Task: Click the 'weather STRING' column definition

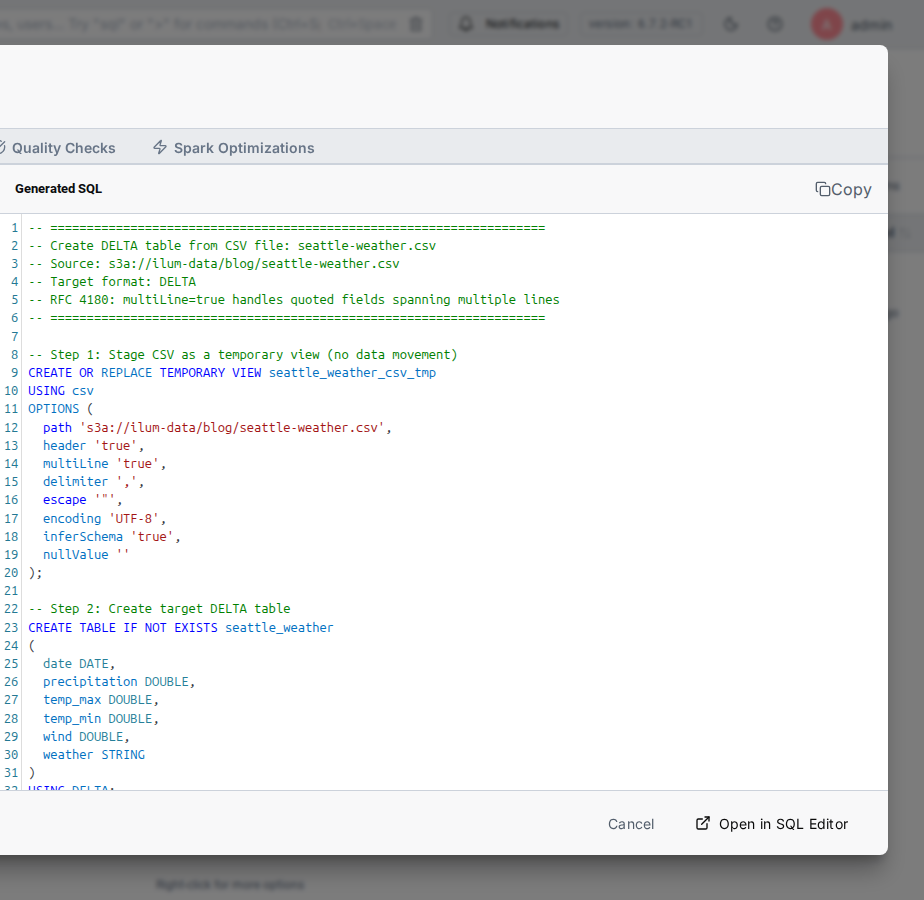Action: (94, 754)
